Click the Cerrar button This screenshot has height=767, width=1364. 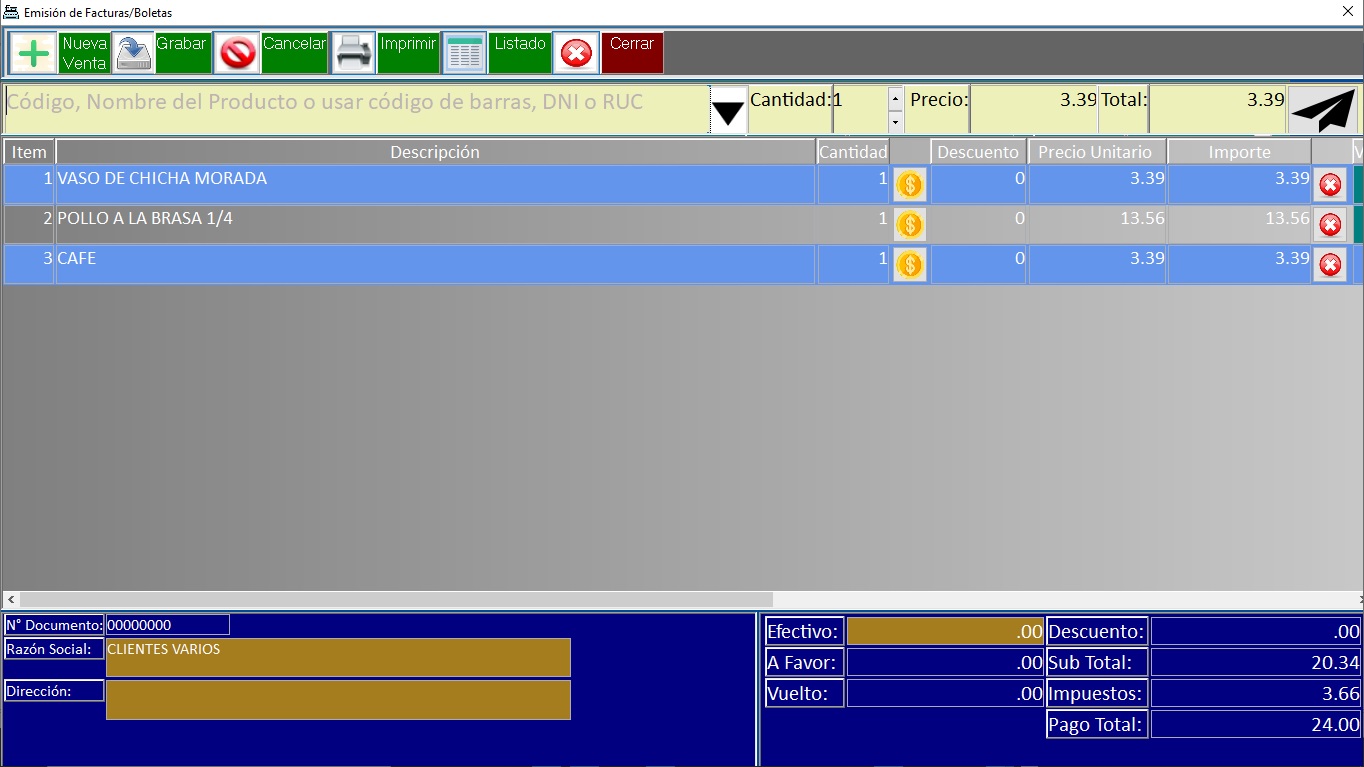point(632,53)
